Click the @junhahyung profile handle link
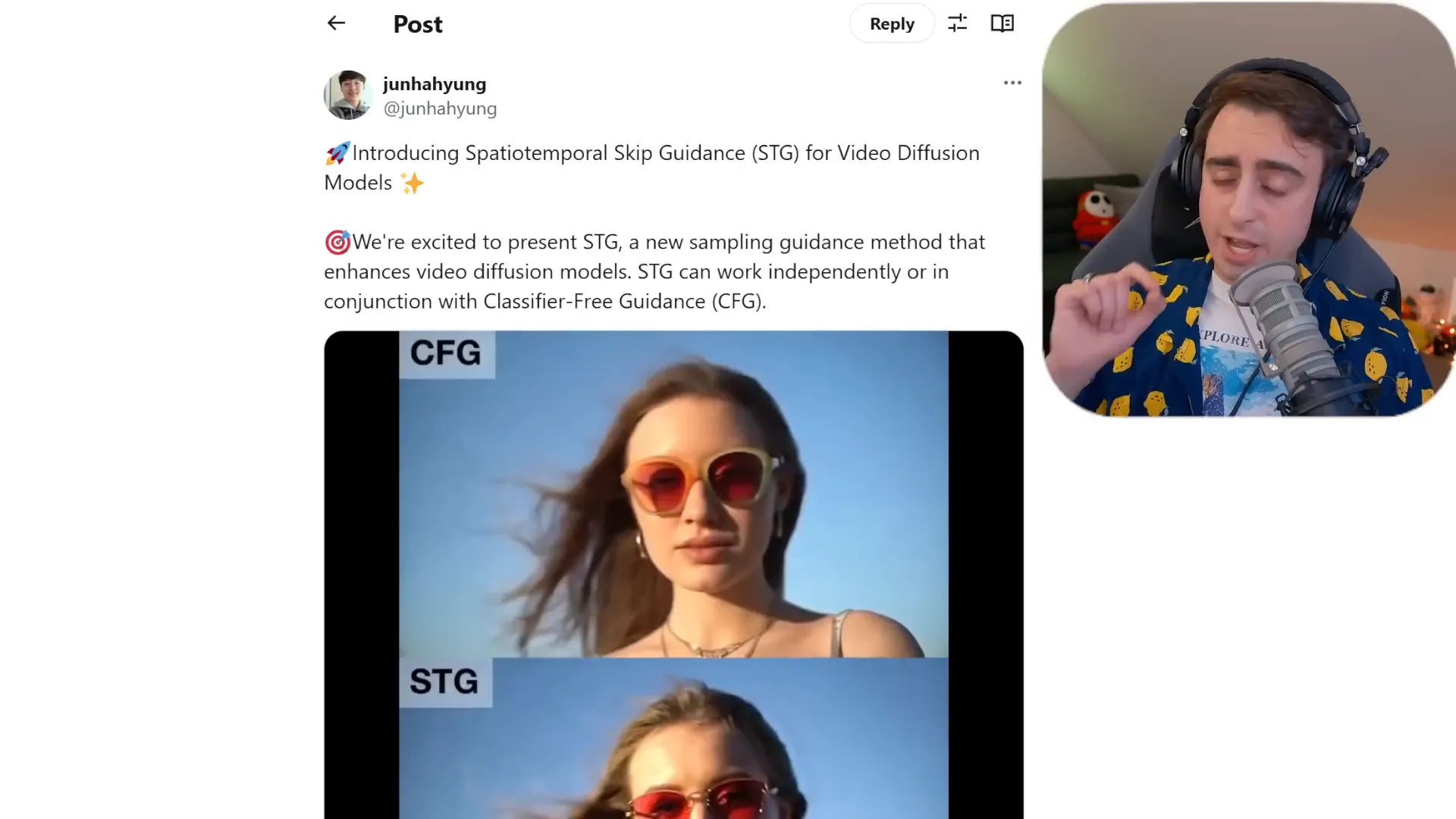This screenshot has width=1456, height=819. (x=439, y=108)
